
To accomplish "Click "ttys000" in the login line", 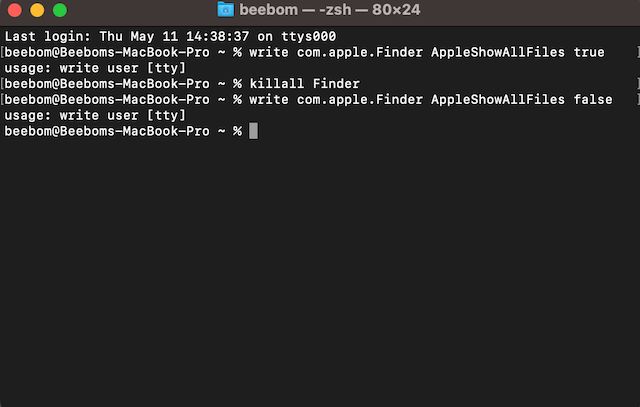I will click(x=307, y=36).
